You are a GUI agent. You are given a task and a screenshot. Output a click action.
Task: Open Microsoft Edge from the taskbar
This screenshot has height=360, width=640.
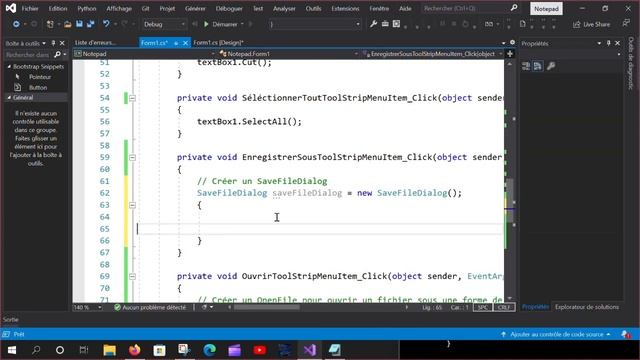pyautogui.click(x=209, y=350)
